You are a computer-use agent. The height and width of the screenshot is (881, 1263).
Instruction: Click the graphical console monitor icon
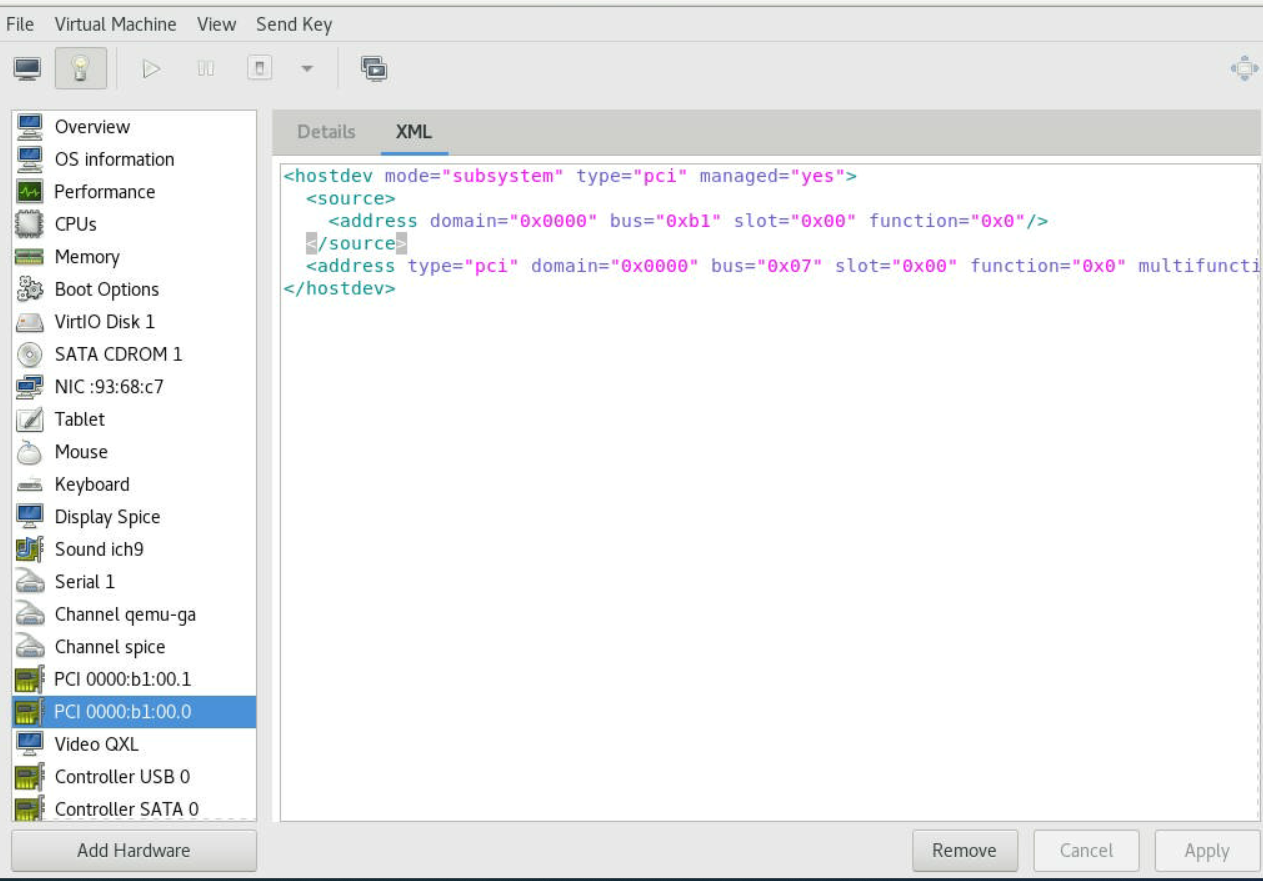27,69
